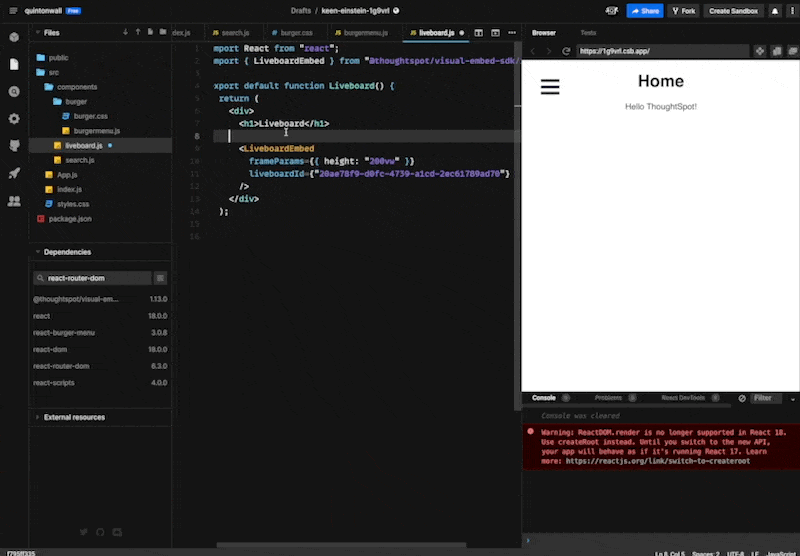Viewport: 800px width, 556px height.
Task: Open the Sandbox Info cube icon
Action: pyautogui.click(x=14, y=37)
